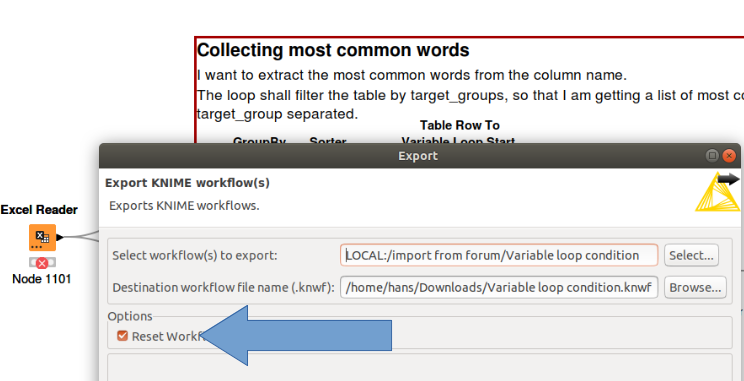Click the 'Options' group label

[x=130, y=316]
